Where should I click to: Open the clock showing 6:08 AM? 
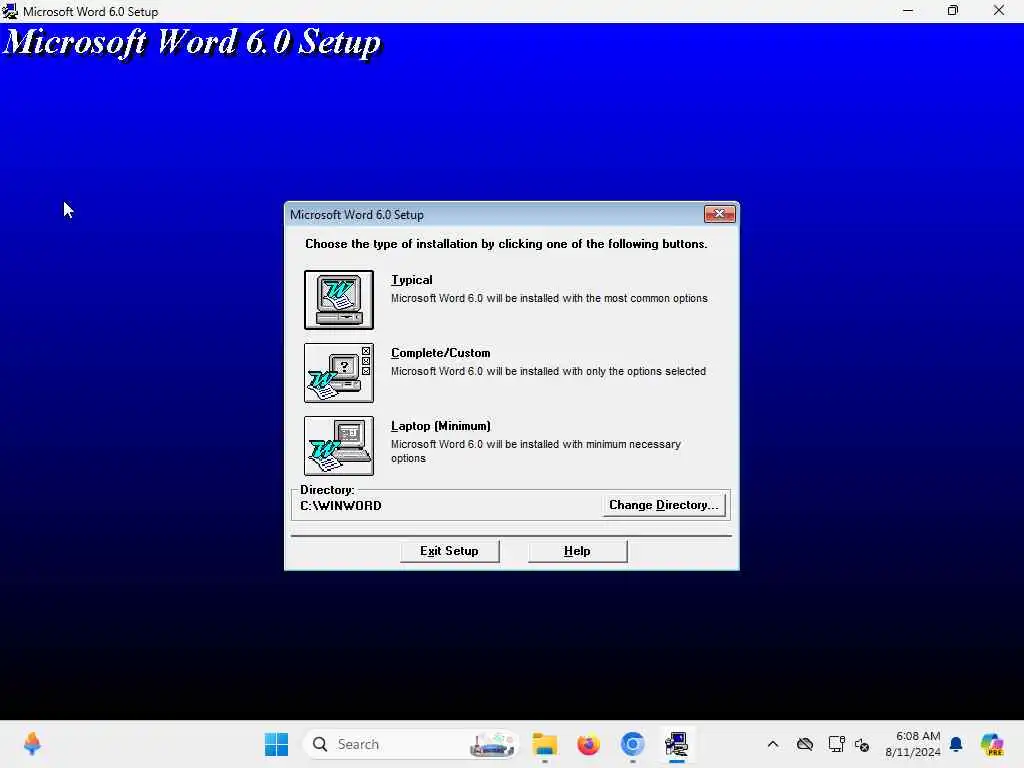pos(913,744)
